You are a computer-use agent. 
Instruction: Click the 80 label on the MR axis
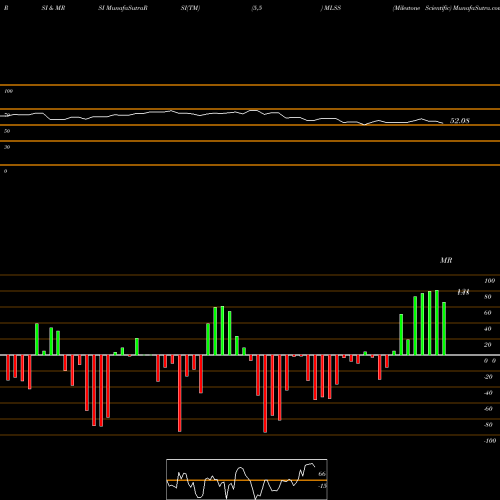[x=488, y=297]
